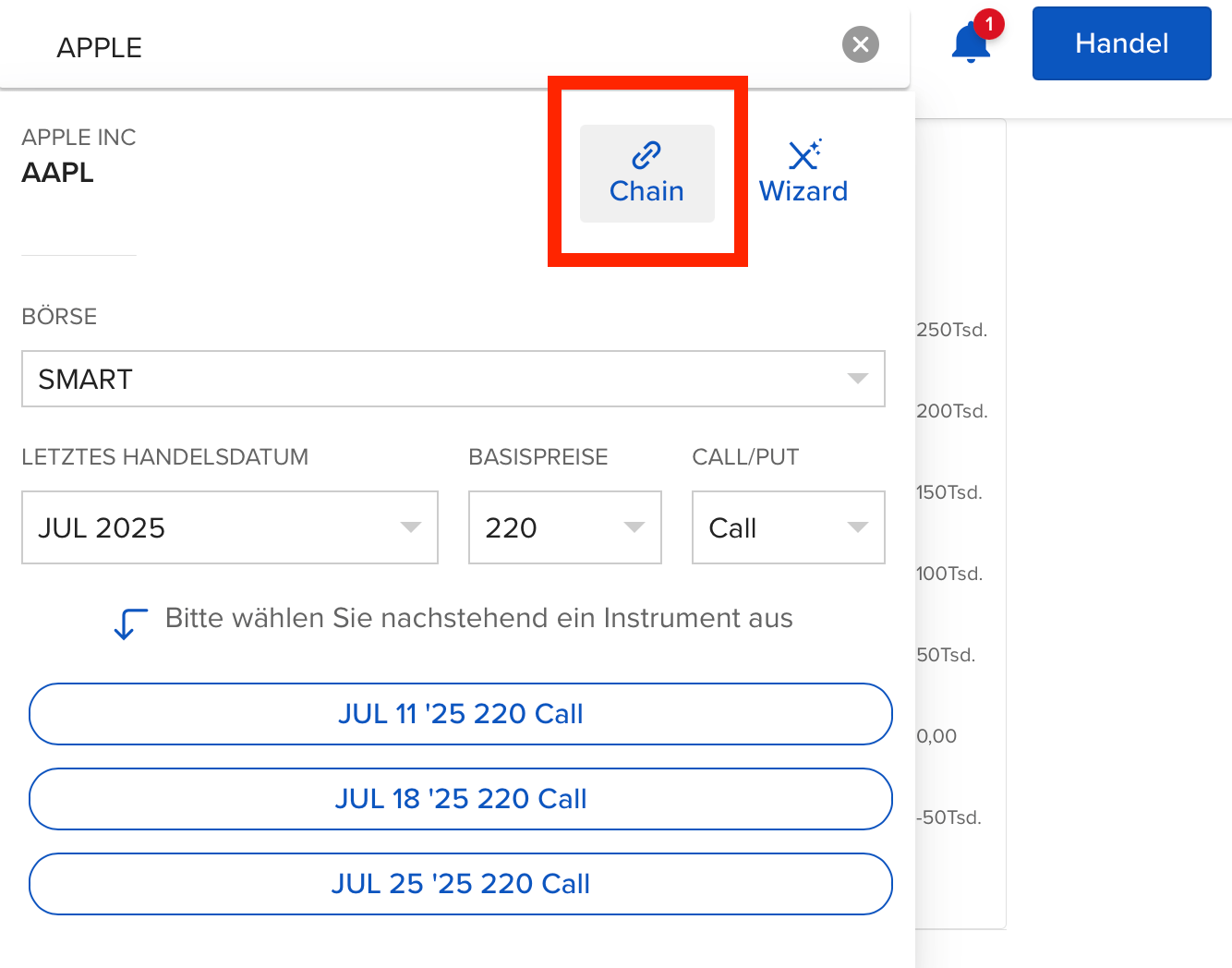Expand the Call/Put selector

788,527
